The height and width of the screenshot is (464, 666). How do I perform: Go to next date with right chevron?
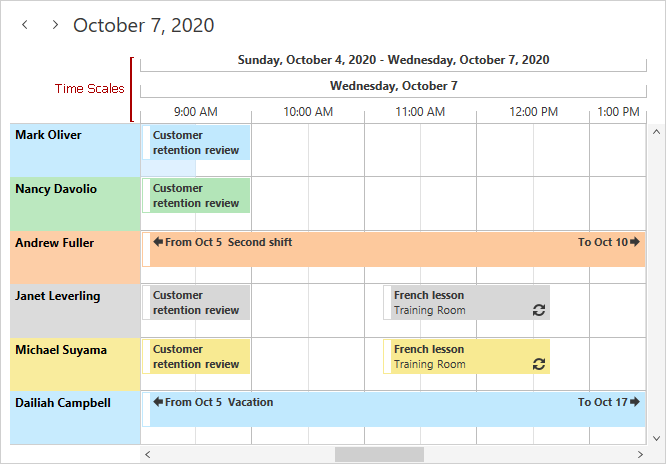coord(55,25)
